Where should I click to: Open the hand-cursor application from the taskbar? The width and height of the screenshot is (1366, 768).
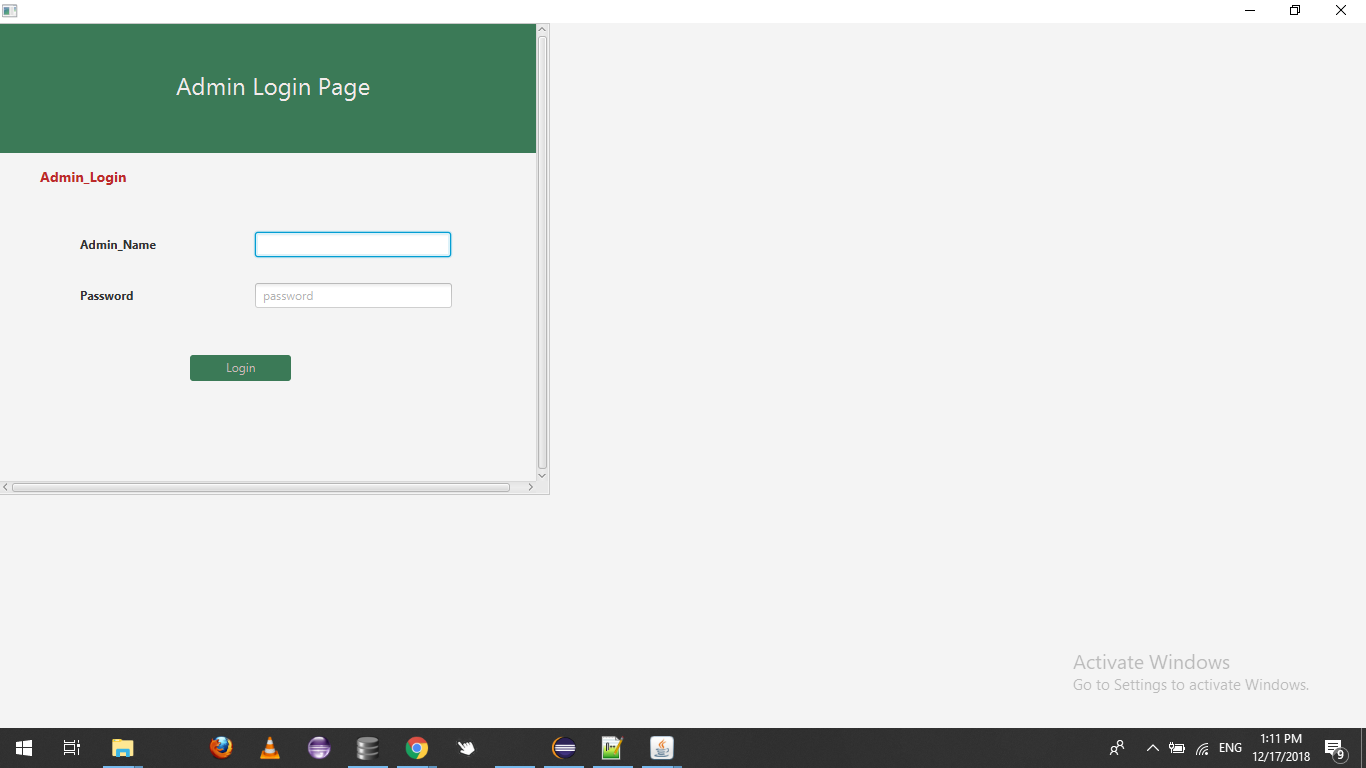(466, 747)
